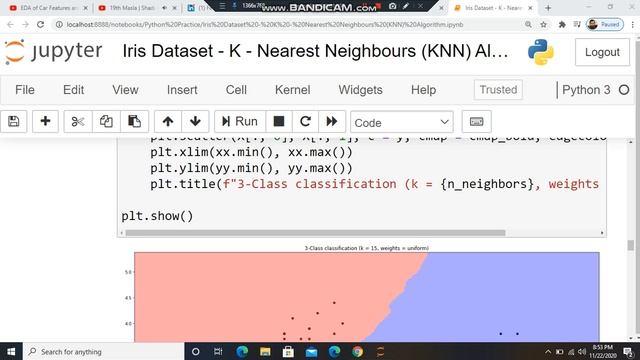Viewport: 640px width, 360px height.
Task: Open the extensions puzzle icon
Action: (562, 24)
